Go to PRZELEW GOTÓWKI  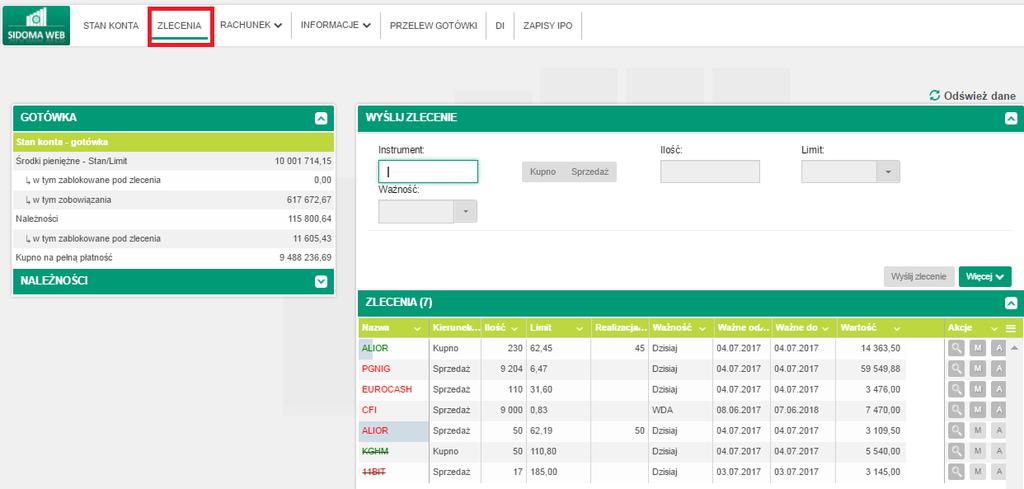(434, 25)
